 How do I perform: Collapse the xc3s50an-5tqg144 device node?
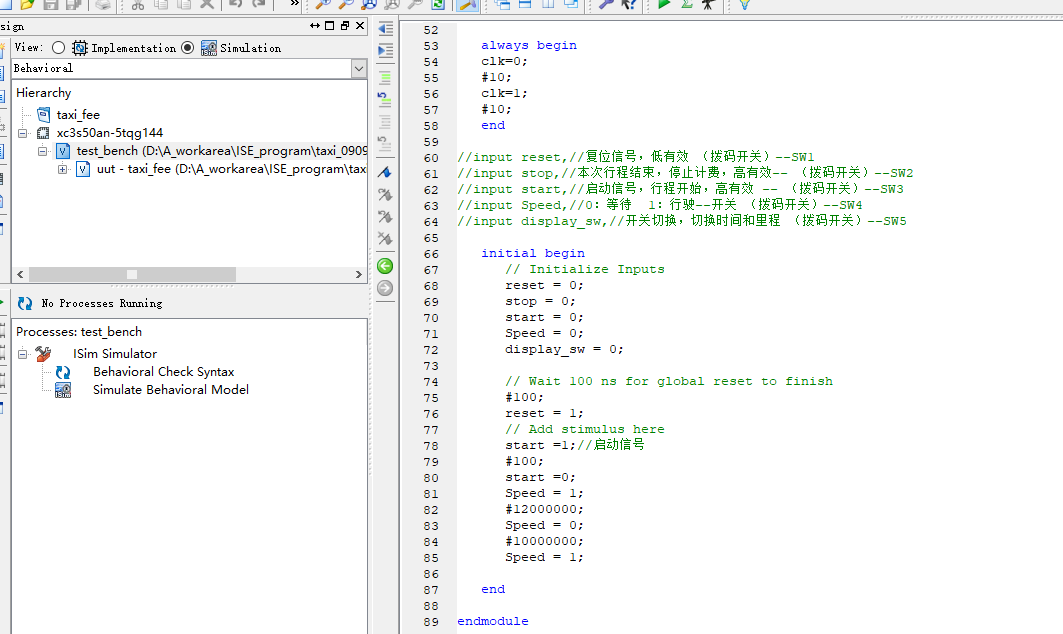(x=23, y=133)
